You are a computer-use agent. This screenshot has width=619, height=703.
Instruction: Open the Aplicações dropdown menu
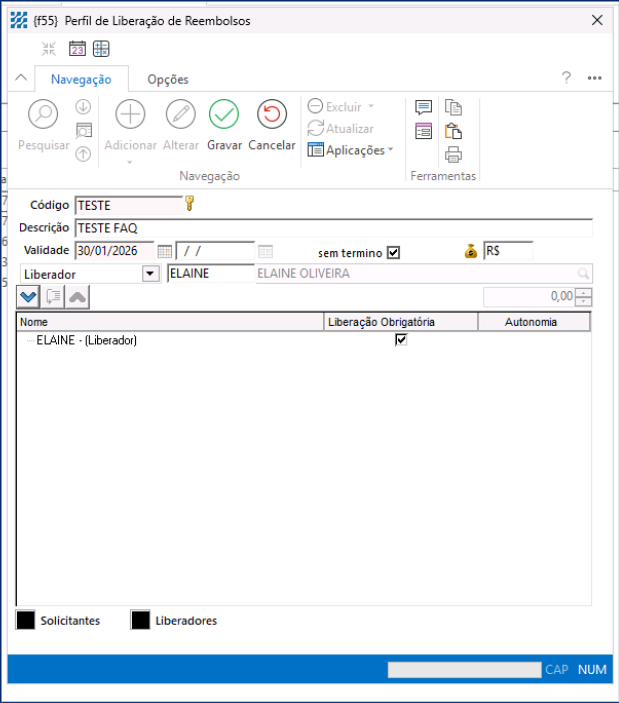coord(351,150)
